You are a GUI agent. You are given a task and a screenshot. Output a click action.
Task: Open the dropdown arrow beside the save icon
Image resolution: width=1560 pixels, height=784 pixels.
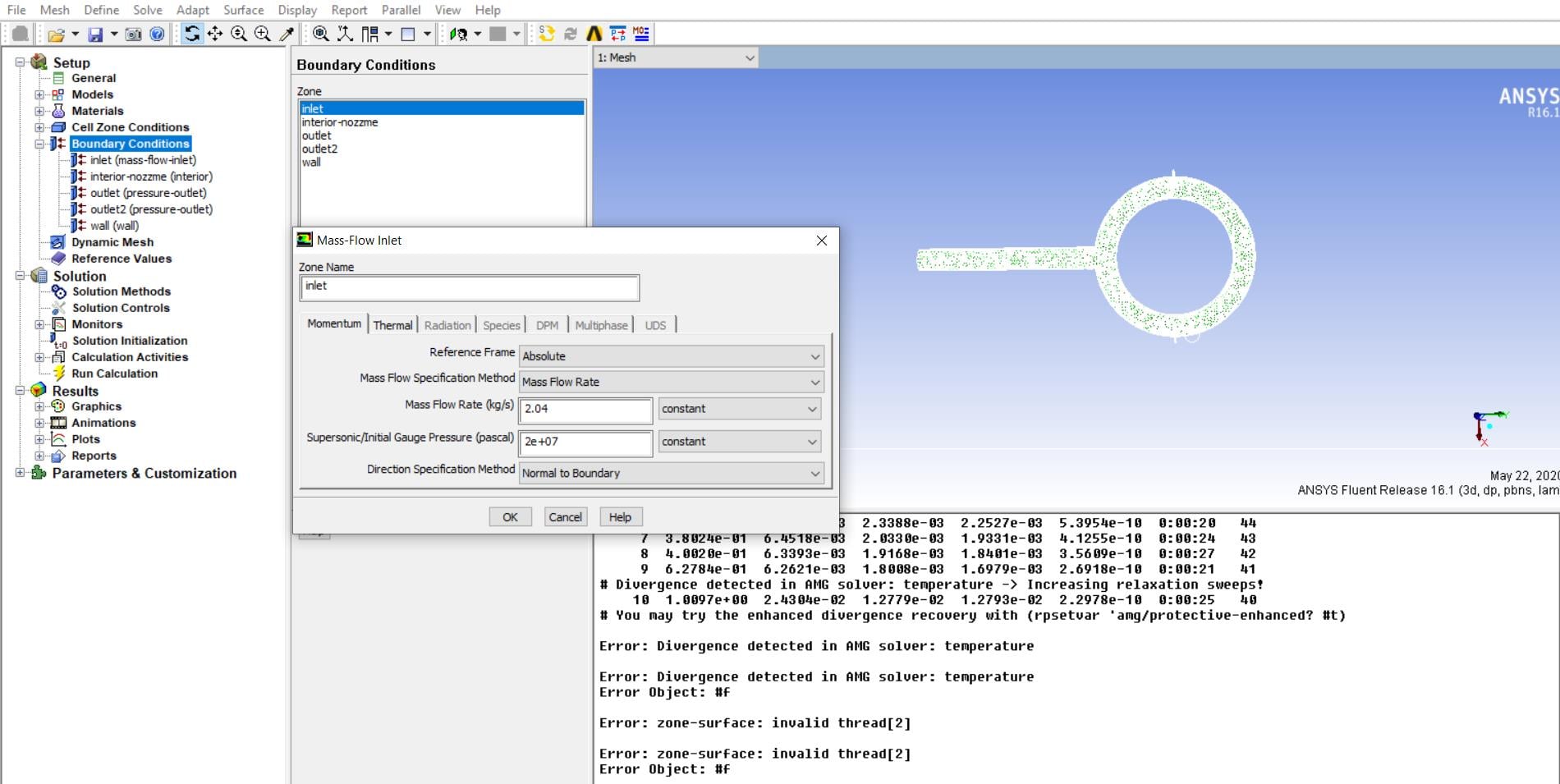(x=114, y=34)
